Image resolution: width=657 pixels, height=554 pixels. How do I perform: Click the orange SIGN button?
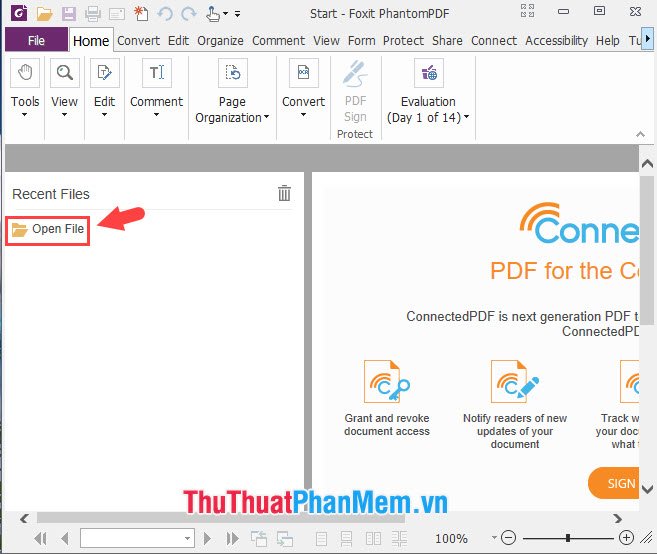pyautogui.click(x=614, y=483)
